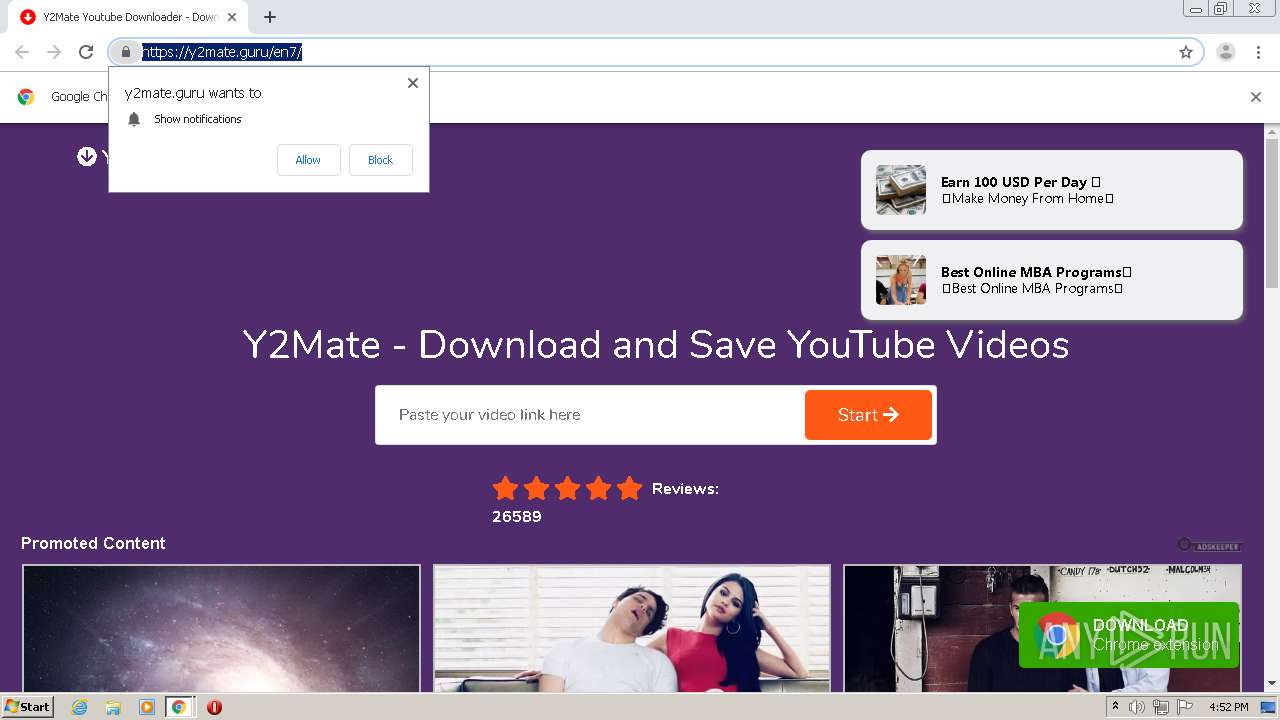The image size is (1280, 720).
Task: Click the network tray icon
Action: coord(1161,707)
